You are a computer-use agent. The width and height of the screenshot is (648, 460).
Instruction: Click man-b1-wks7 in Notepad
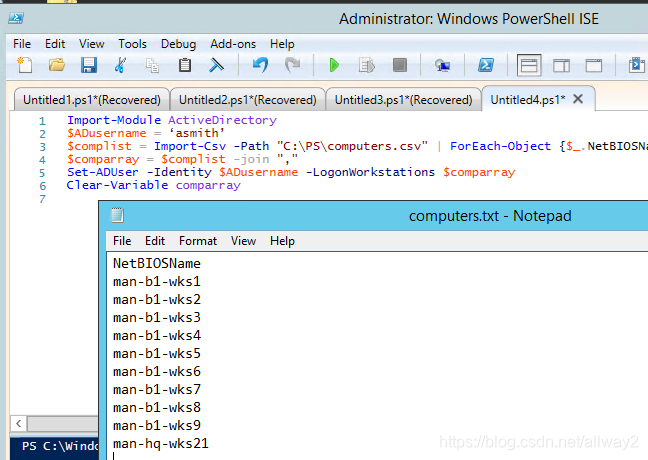[x=157, y=389]
